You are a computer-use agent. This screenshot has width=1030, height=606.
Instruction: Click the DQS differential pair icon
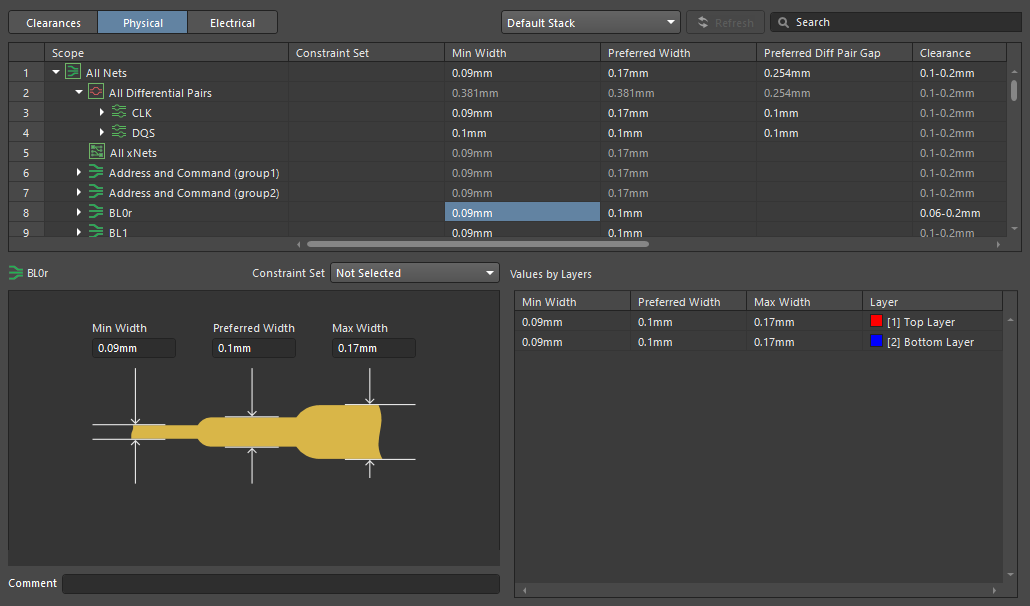coord(119,133)
